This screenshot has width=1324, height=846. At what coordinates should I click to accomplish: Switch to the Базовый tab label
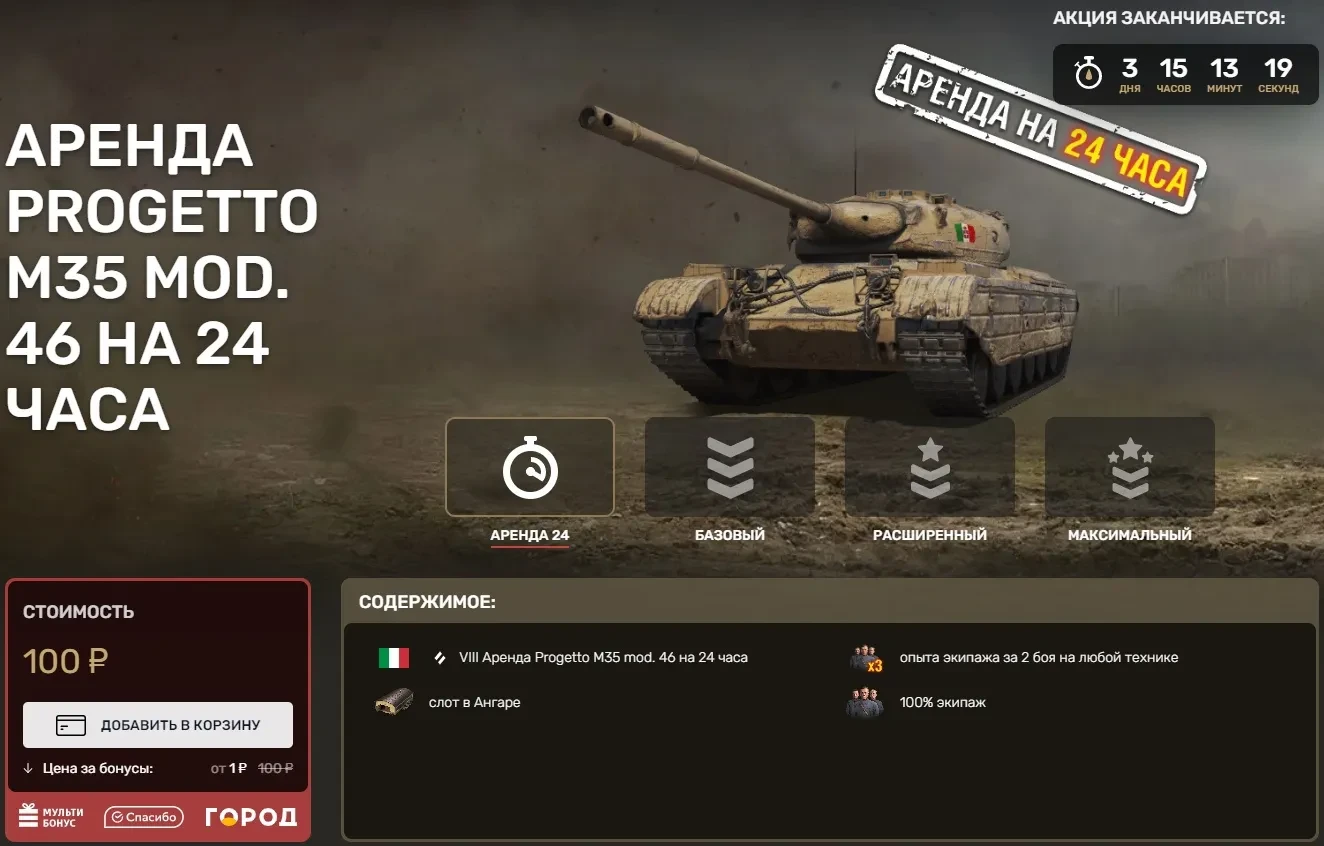pos(730,535)
